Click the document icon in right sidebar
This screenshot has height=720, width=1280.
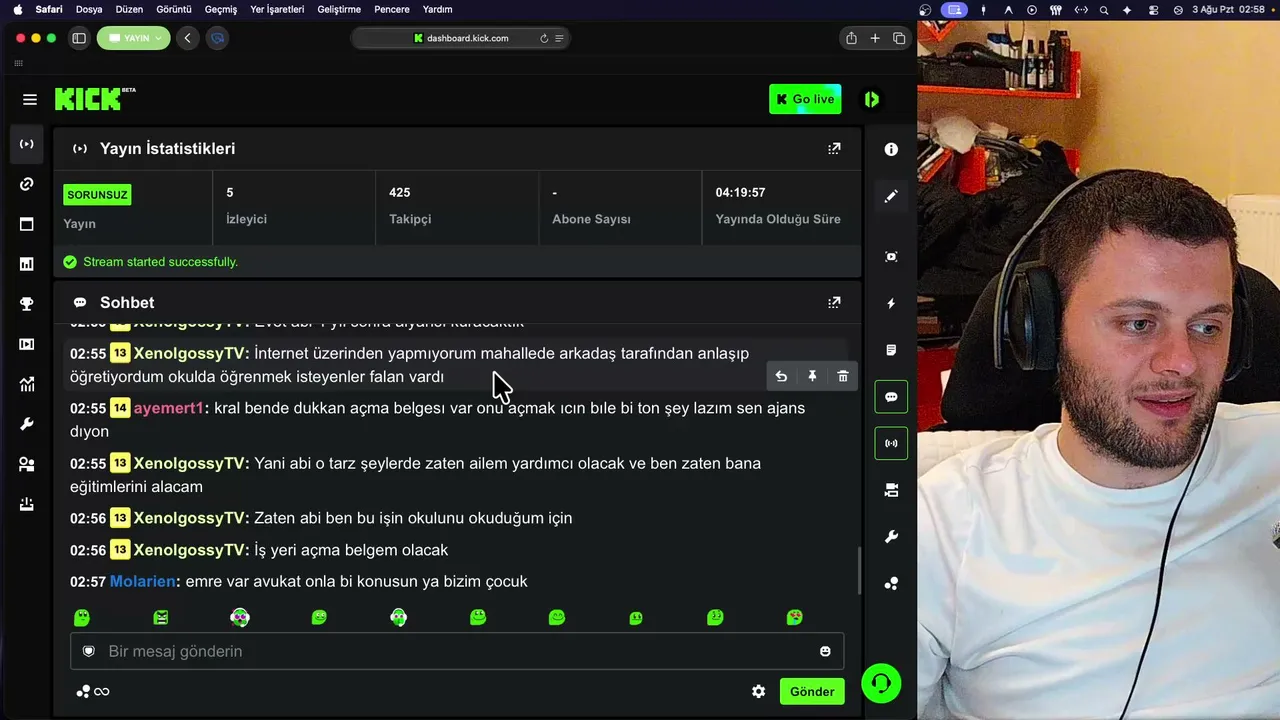point(891,350)
